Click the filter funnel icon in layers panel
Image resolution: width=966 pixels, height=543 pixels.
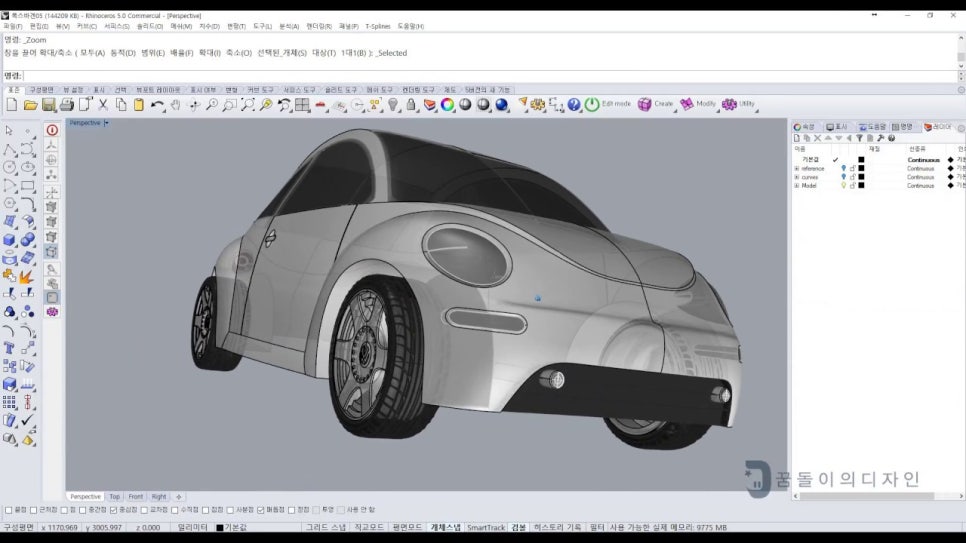pyautogui.click(x=859, y=138)
